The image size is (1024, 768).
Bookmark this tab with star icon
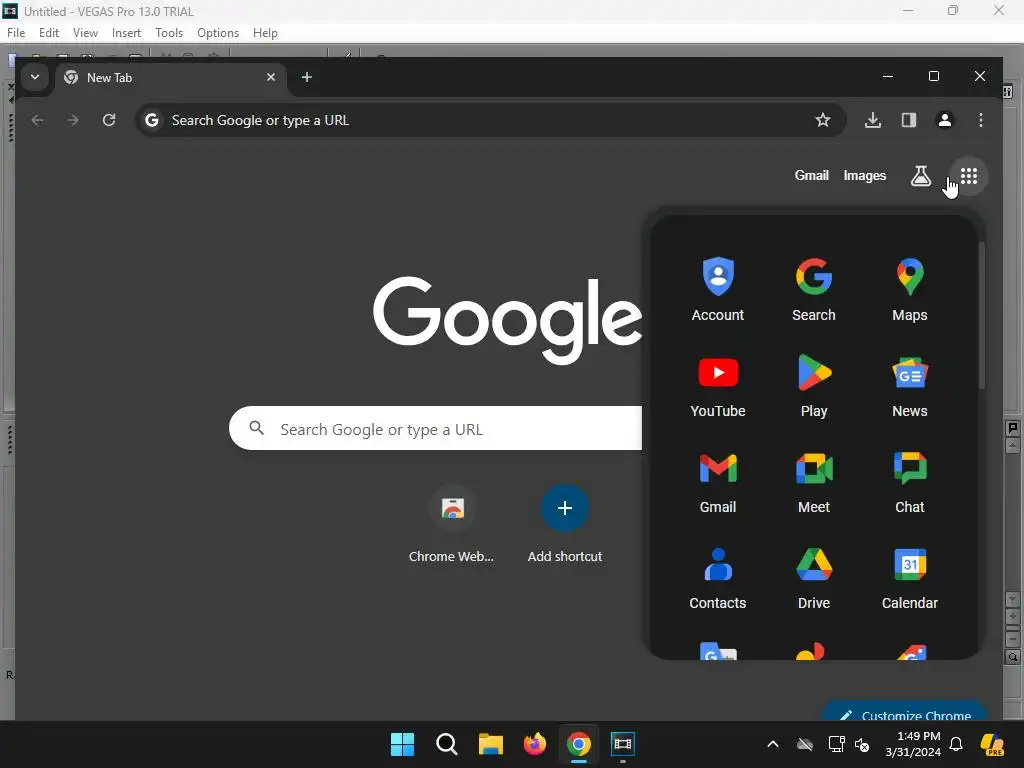click(823, 120)
